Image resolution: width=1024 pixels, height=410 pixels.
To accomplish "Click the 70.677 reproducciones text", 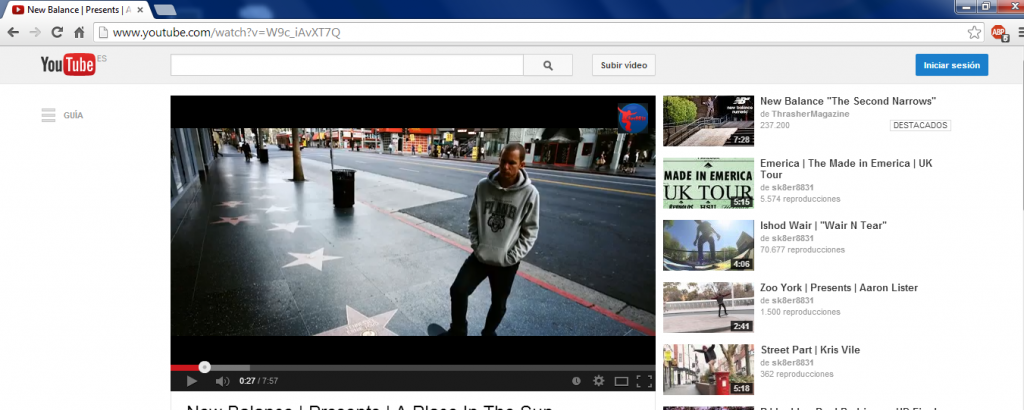I will pos(803,250).
